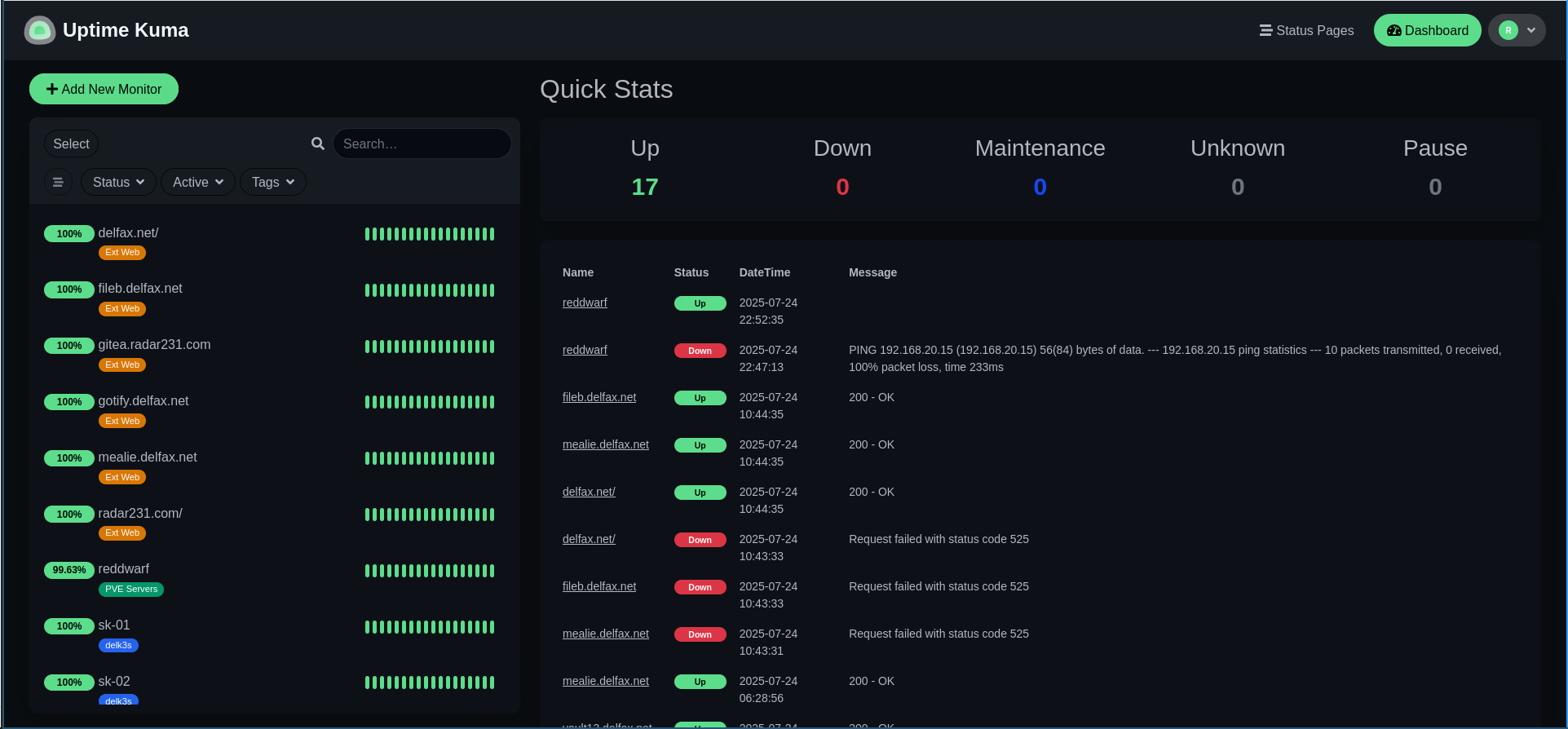Open mealie.delfax.net link dated 06:28:56

pos(606,681)
